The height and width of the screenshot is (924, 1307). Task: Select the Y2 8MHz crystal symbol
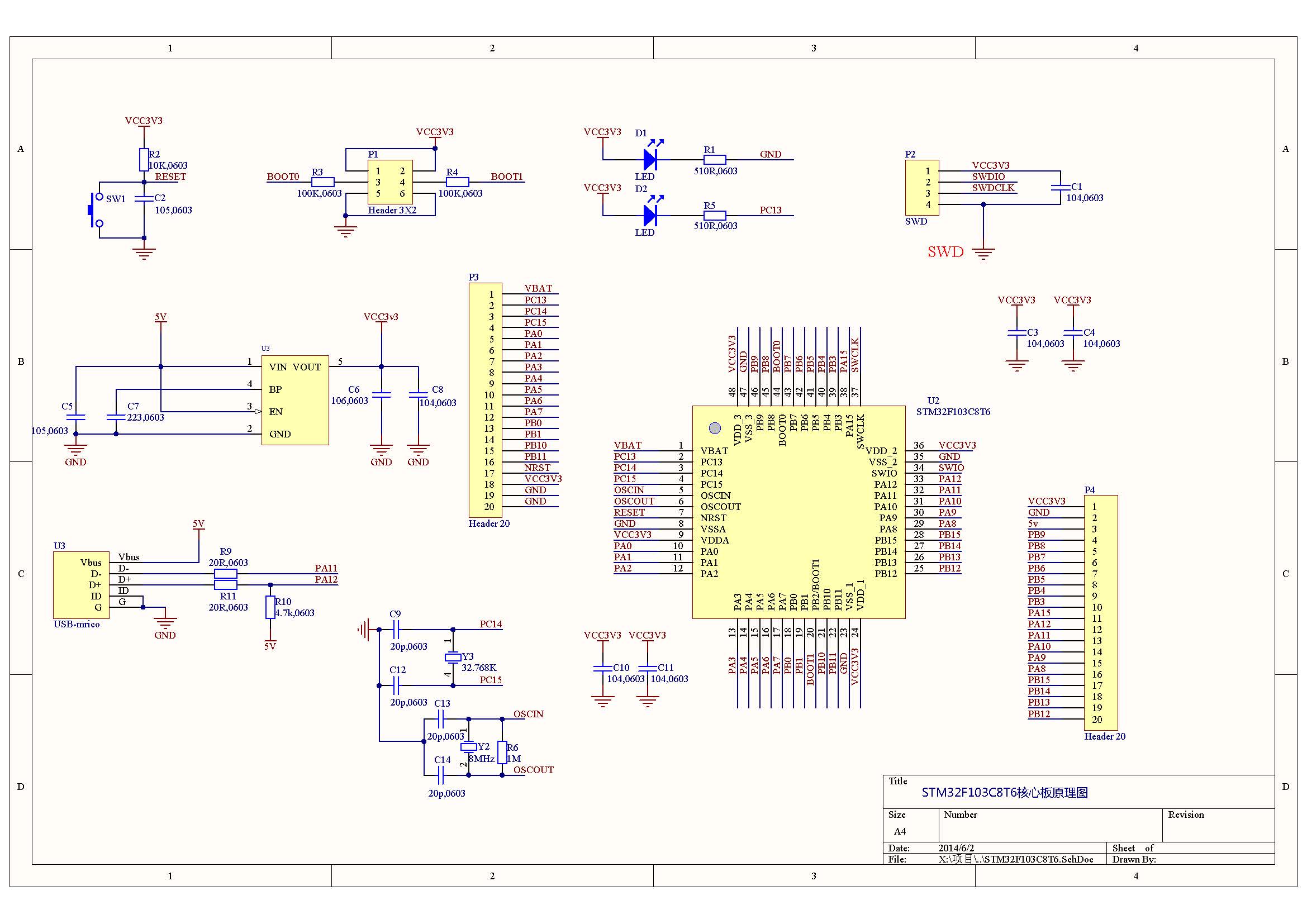468,746
